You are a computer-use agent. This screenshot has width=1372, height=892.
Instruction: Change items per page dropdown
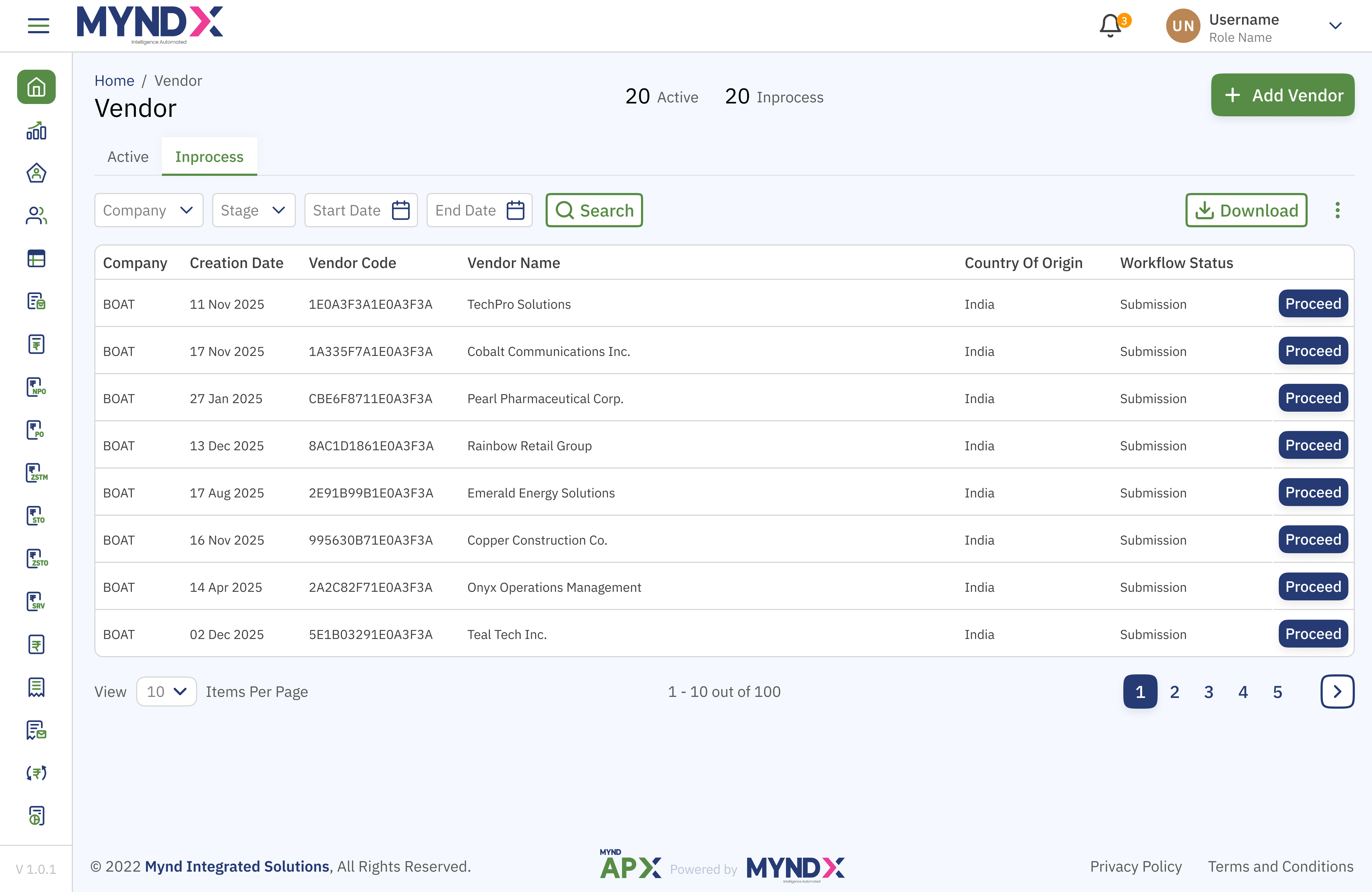(166, 691)
